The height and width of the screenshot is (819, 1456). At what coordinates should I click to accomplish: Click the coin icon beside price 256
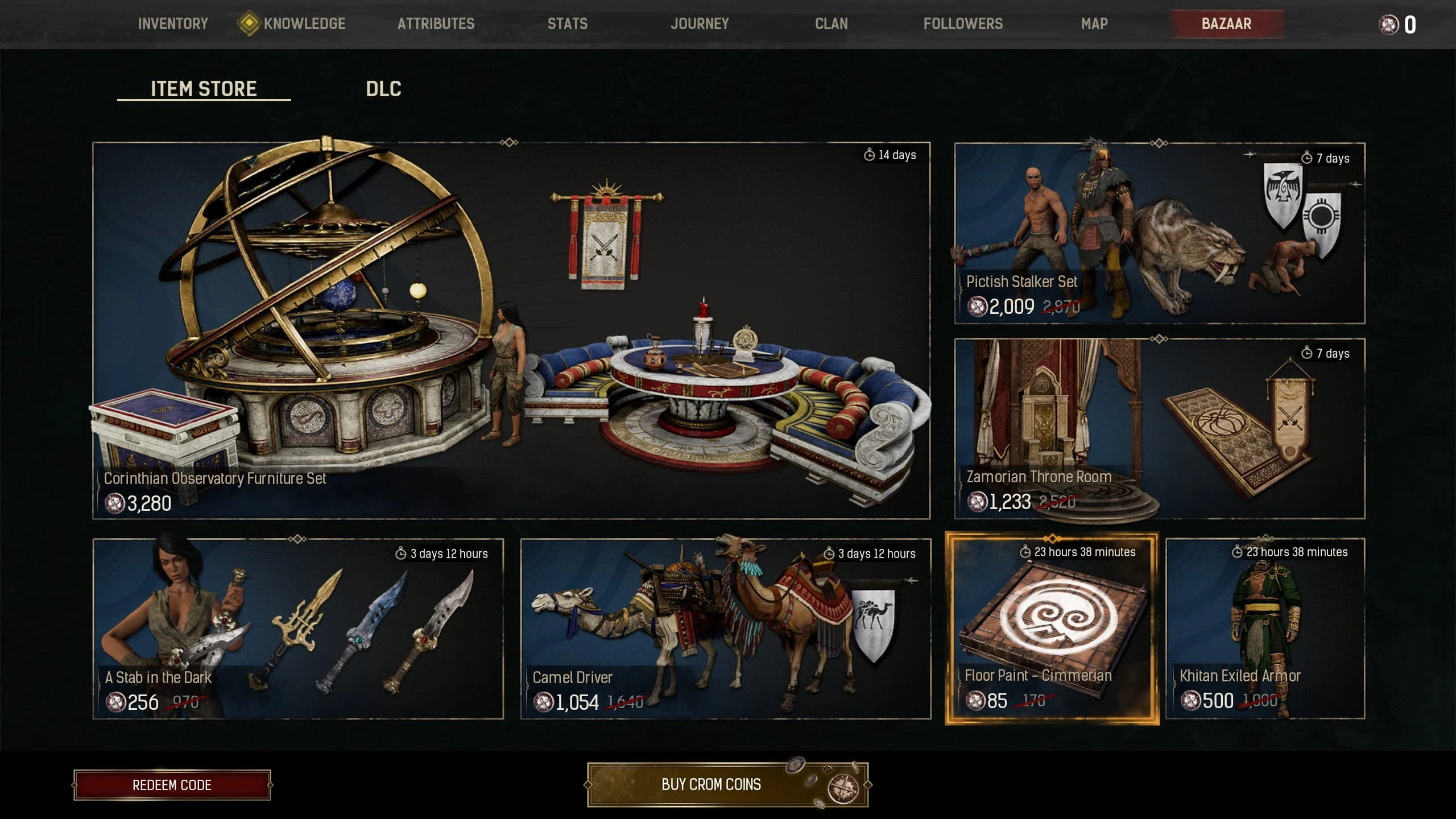pyautogui.click(x=115, y=702)
